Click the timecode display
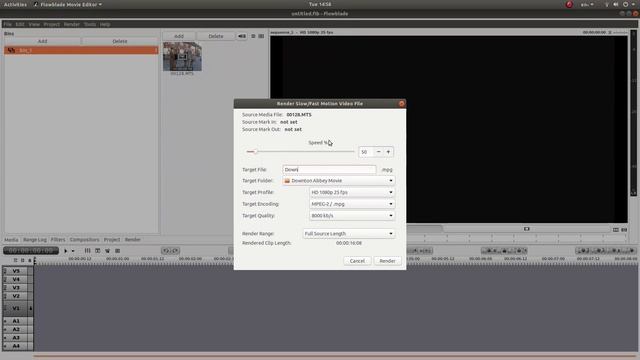 [31, 251]
